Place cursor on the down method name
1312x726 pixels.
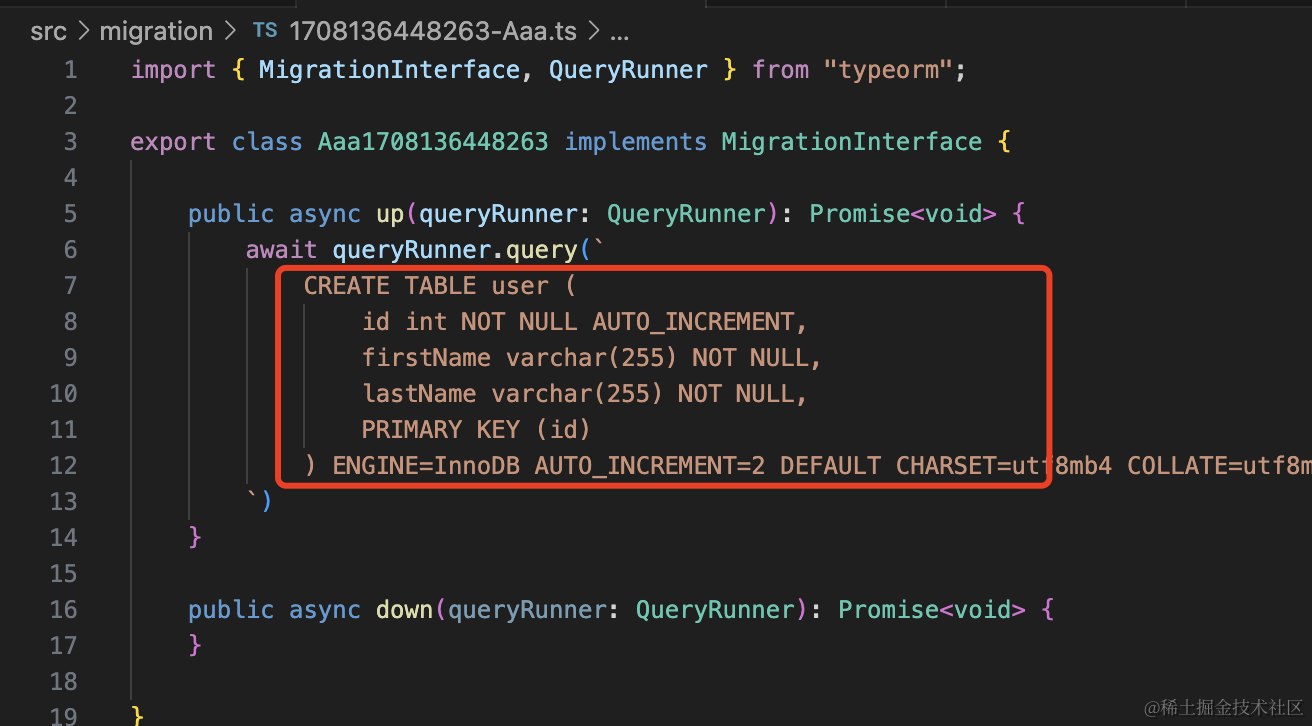coord(404,610)
